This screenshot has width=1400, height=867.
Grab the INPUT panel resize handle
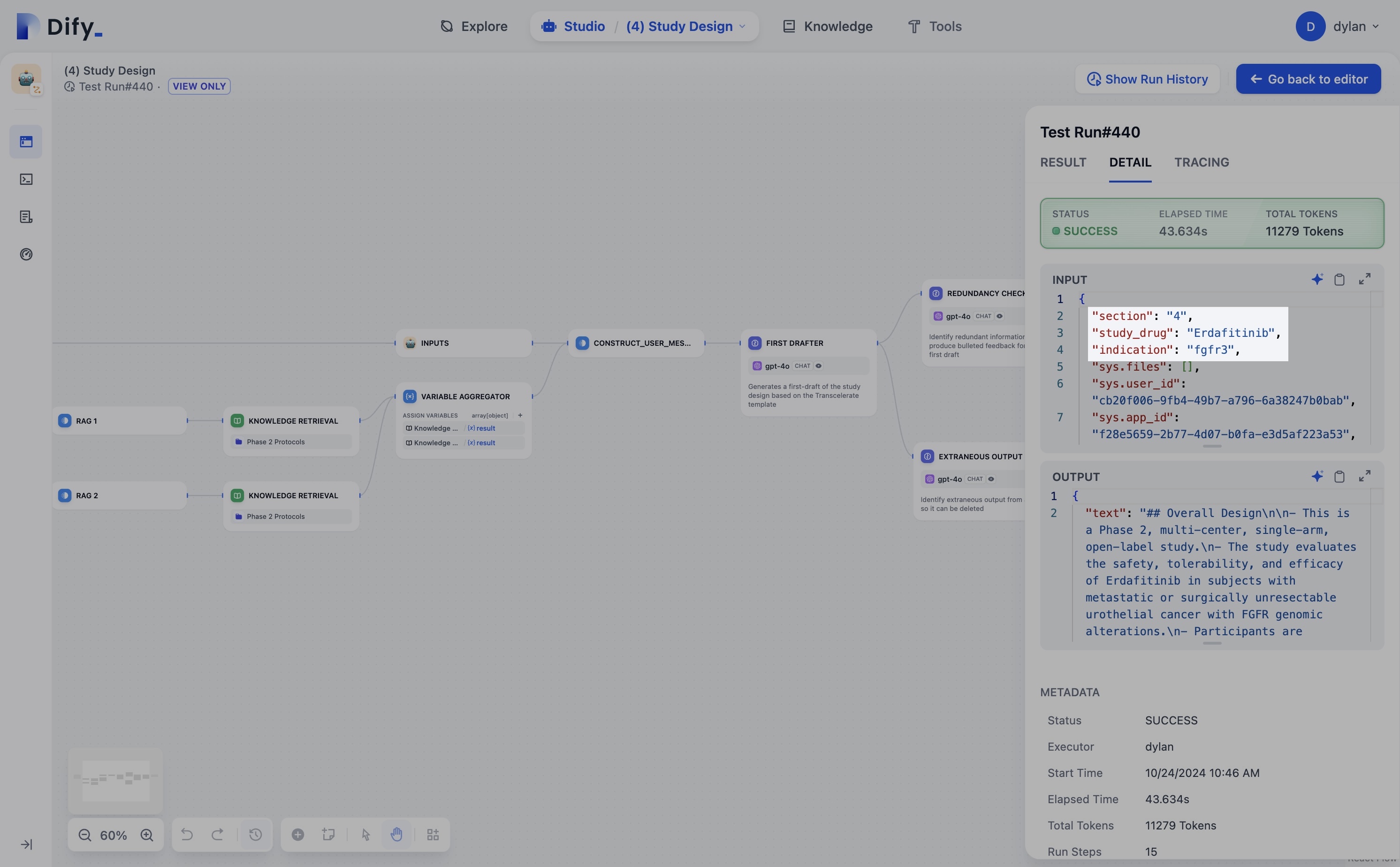pos(1211,446)
